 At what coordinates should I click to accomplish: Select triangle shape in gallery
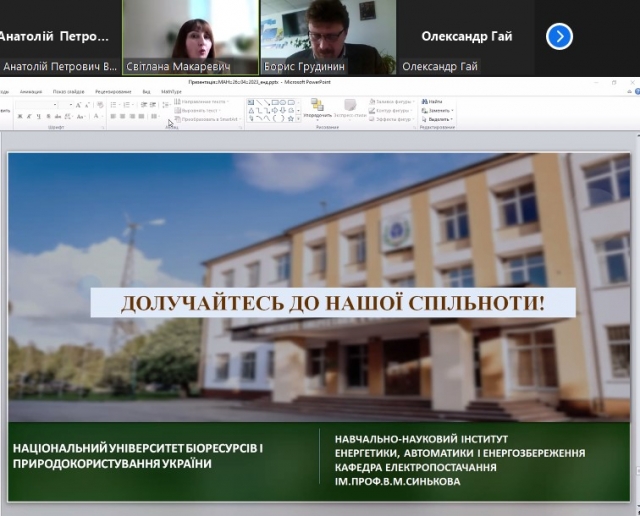pos(251,111)
